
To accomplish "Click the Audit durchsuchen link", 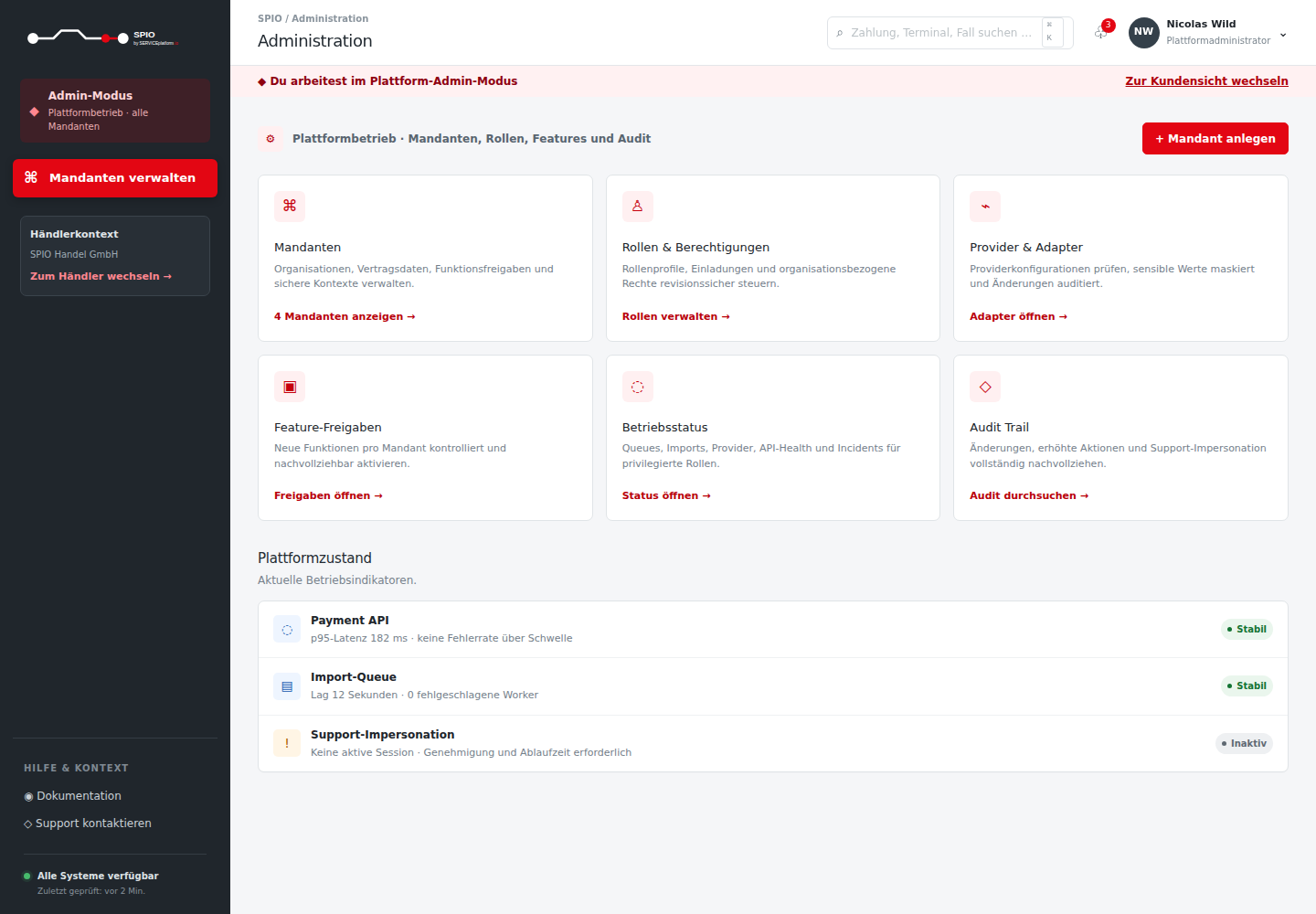I will (x=1029, y=495).
